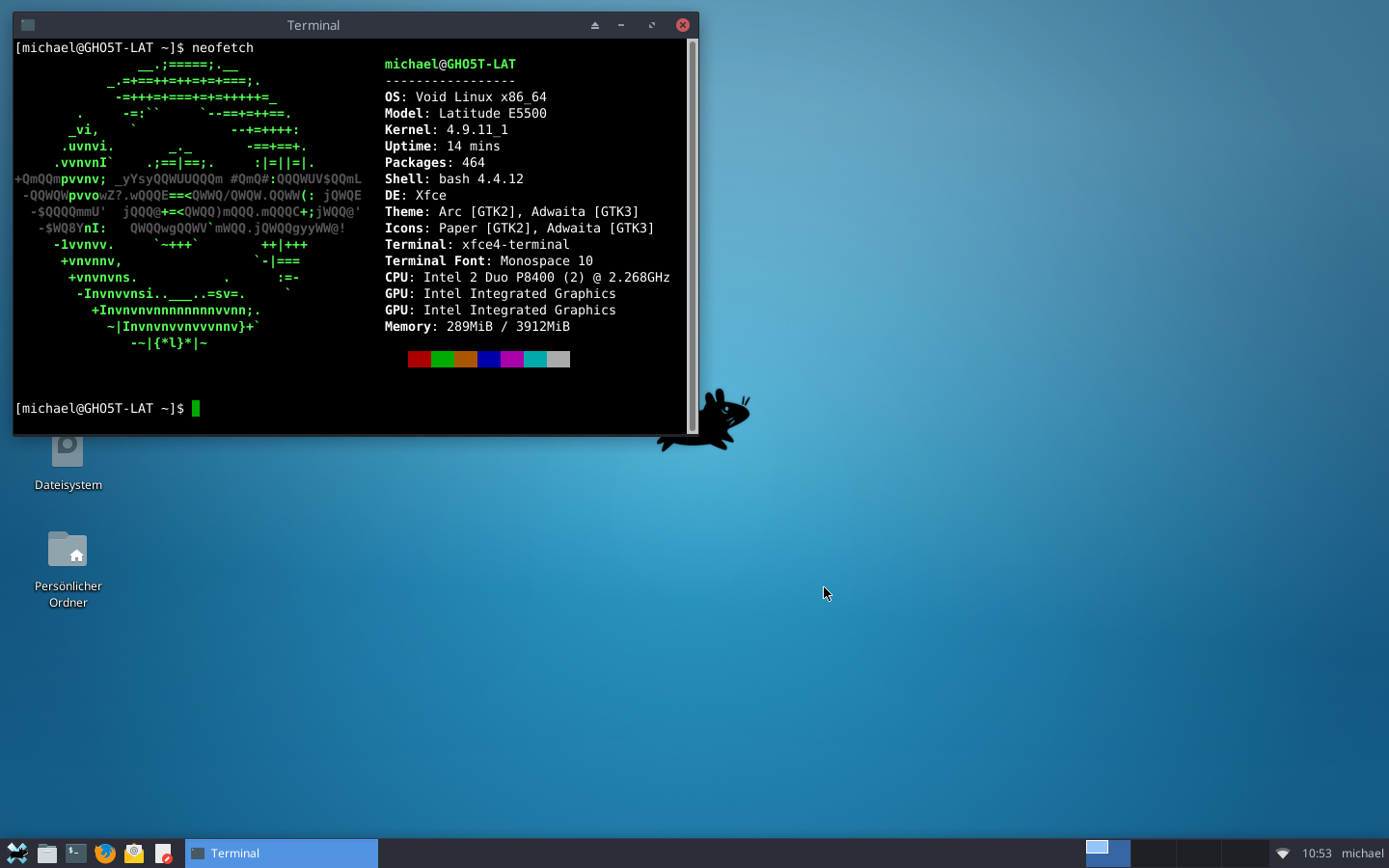
Task: Click the green cursor at the empty bottom prompt
Action: click(x=196, y=408)
